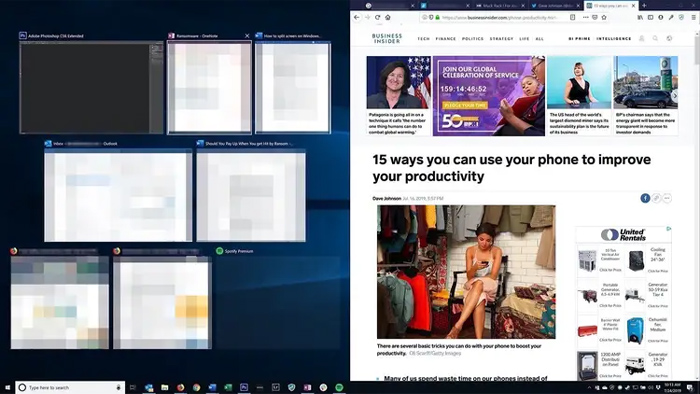Open the Firefox hamburger menu

point(693,17)
